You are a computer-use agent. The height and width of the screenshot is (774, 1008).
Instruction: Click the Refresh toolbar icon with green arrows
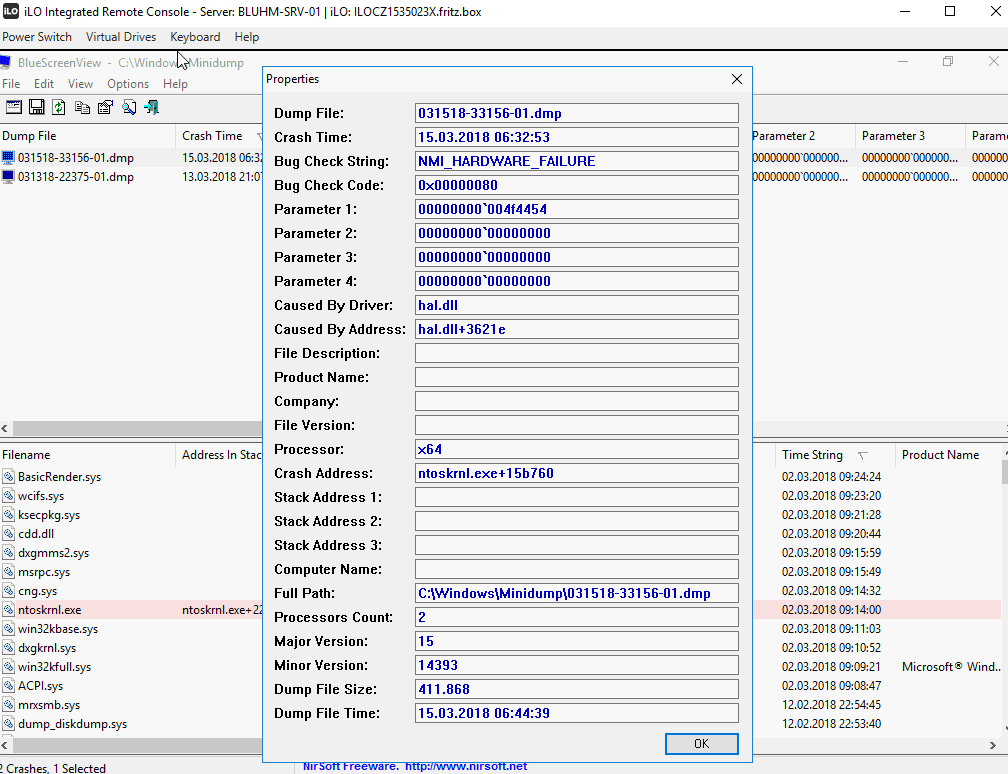[x=58, y=107]
